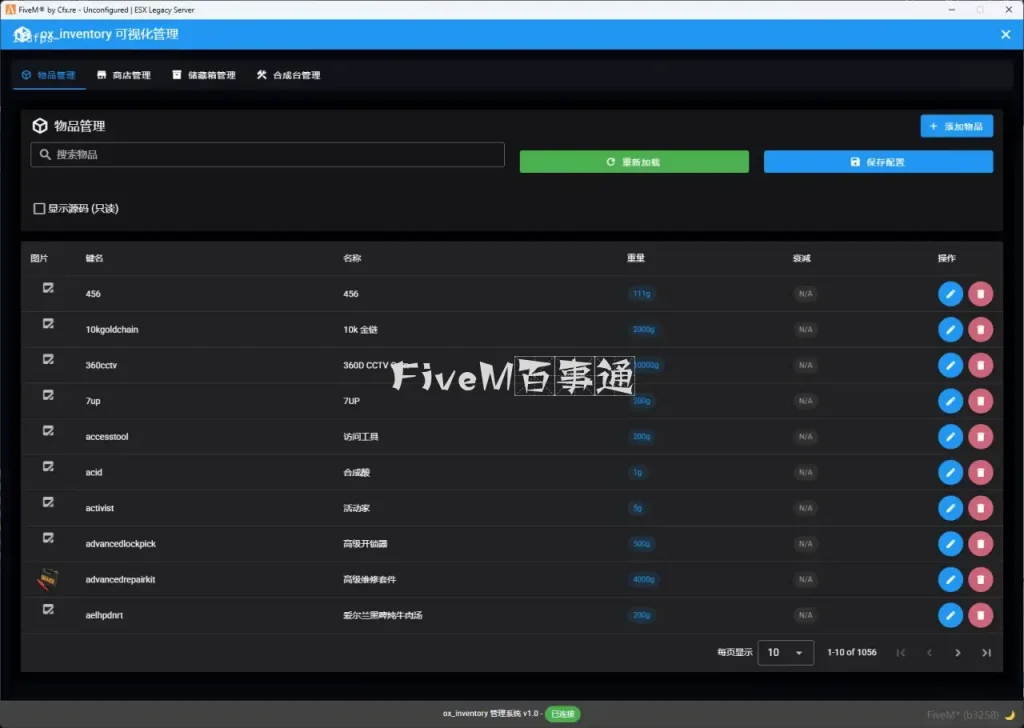The width and height of the screenshot is (1024, 728).
Task: Jump to last page of items
Action: pos(986,653)
